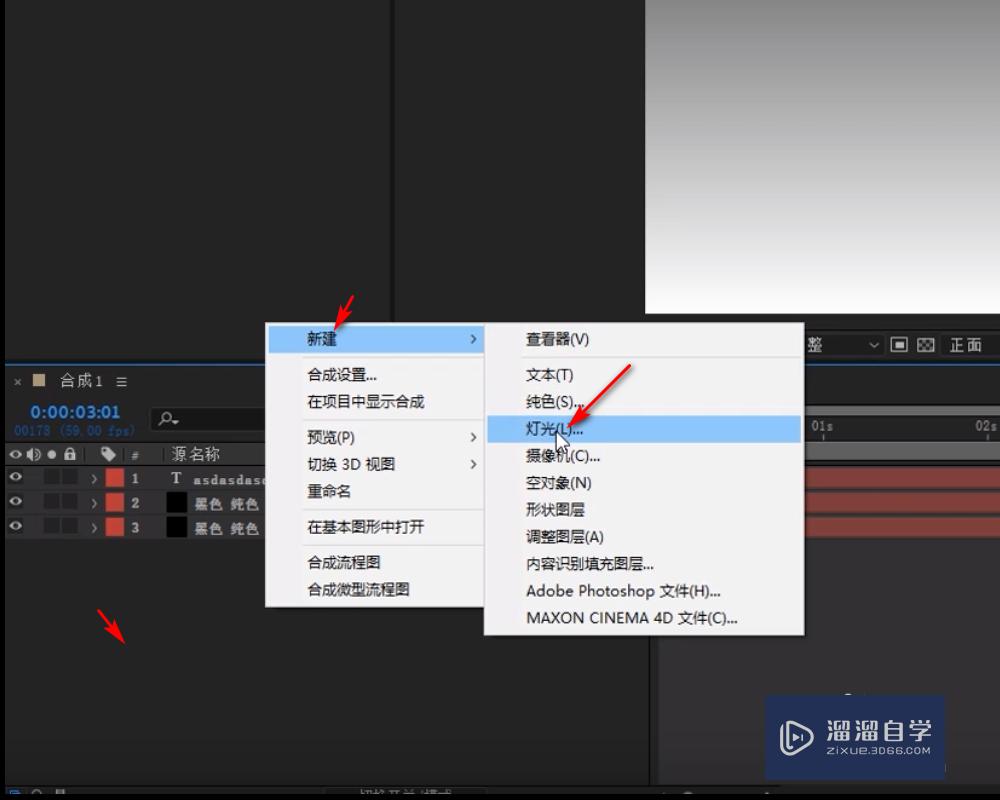Image resolution: width=1000 pixels, height=800 pixels.
Task: Click layer 2 red duration bar
Action: tap(902, 503)
